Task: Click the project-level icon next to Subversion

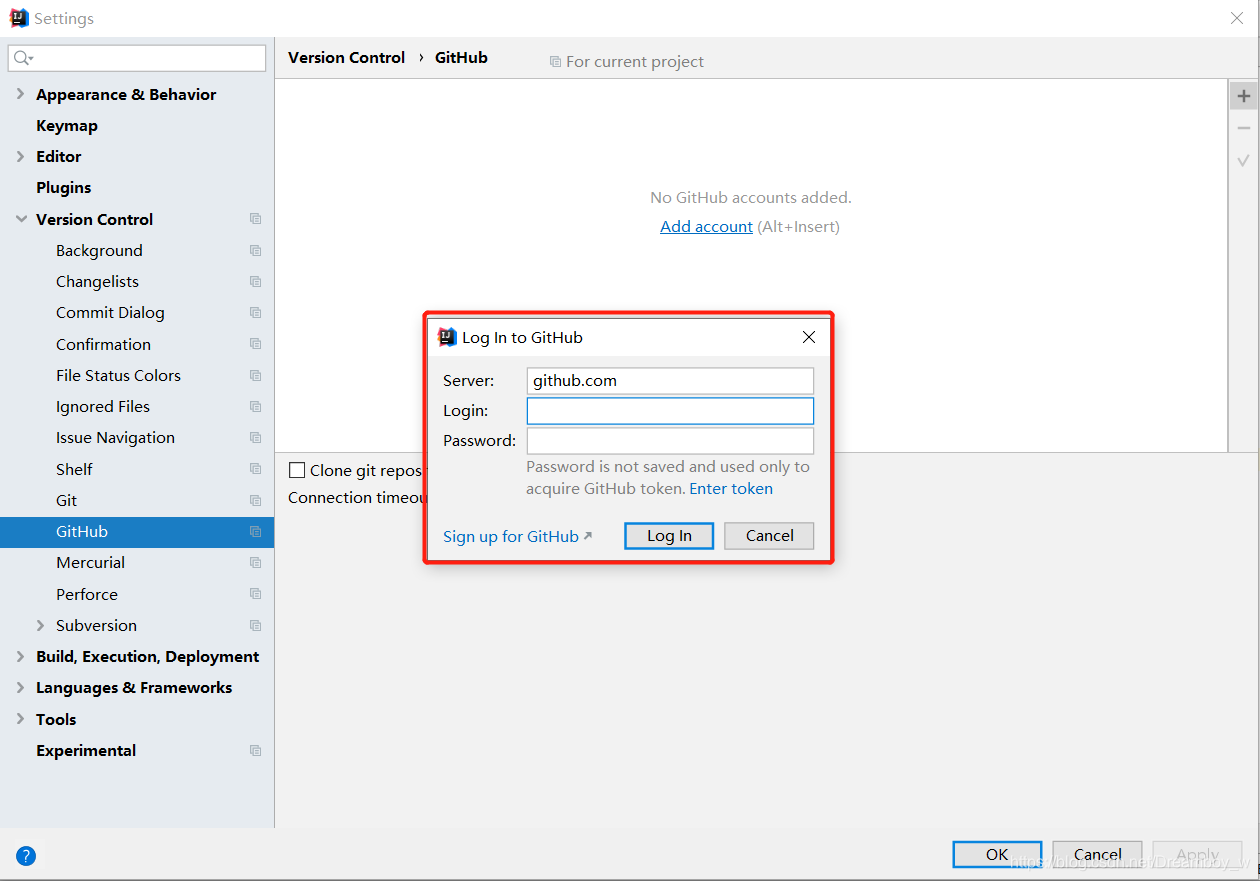Action: [256, 626]
